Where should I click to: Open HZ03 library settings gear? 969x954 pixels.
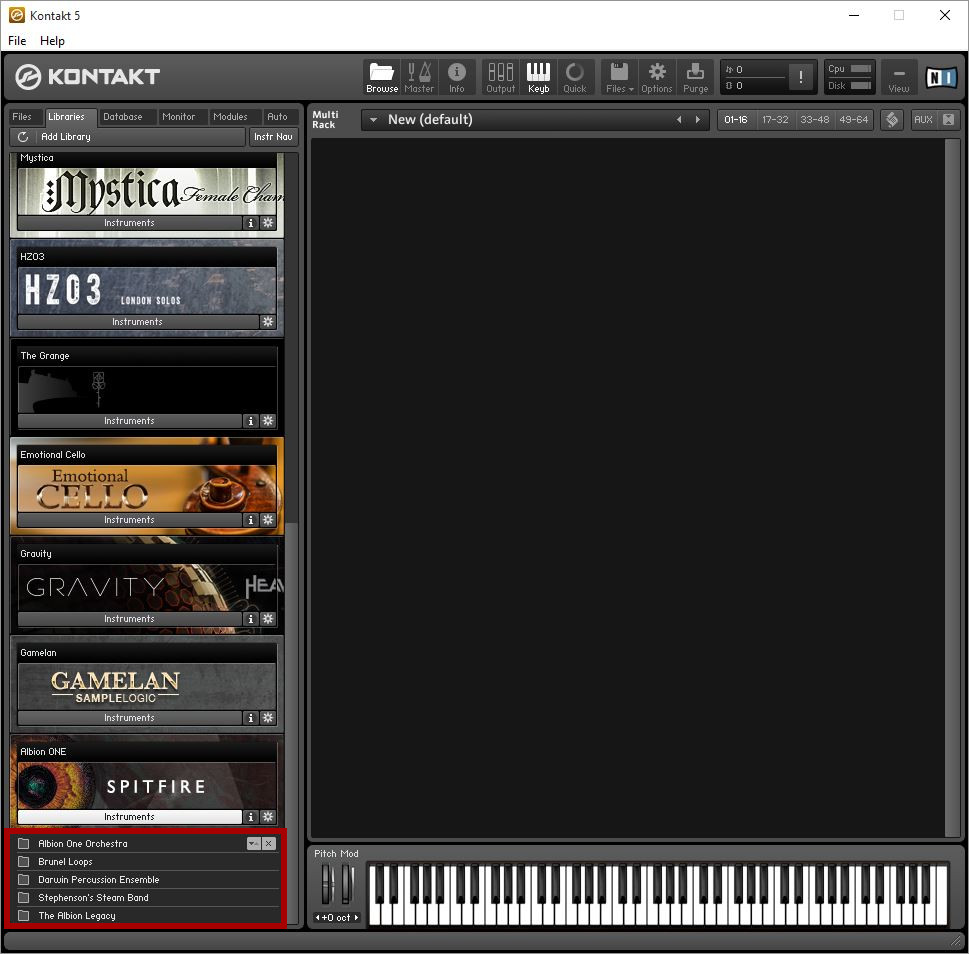(268, 322)
